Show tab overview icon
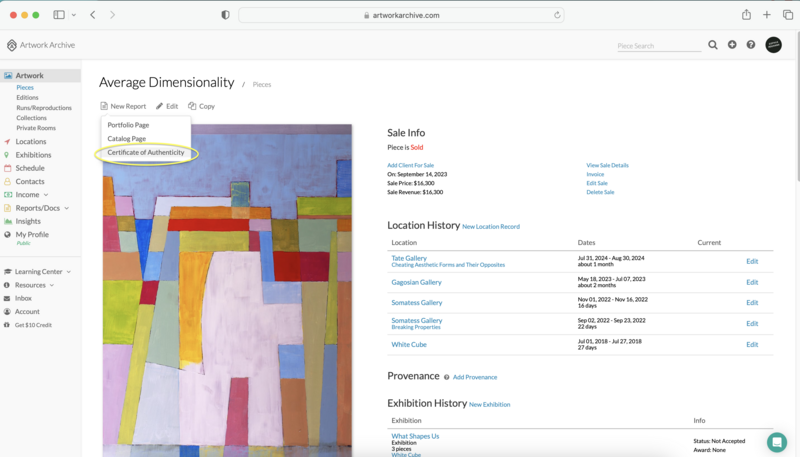The height and width of the screenshot is (457, 800). [x=788, y=15]
